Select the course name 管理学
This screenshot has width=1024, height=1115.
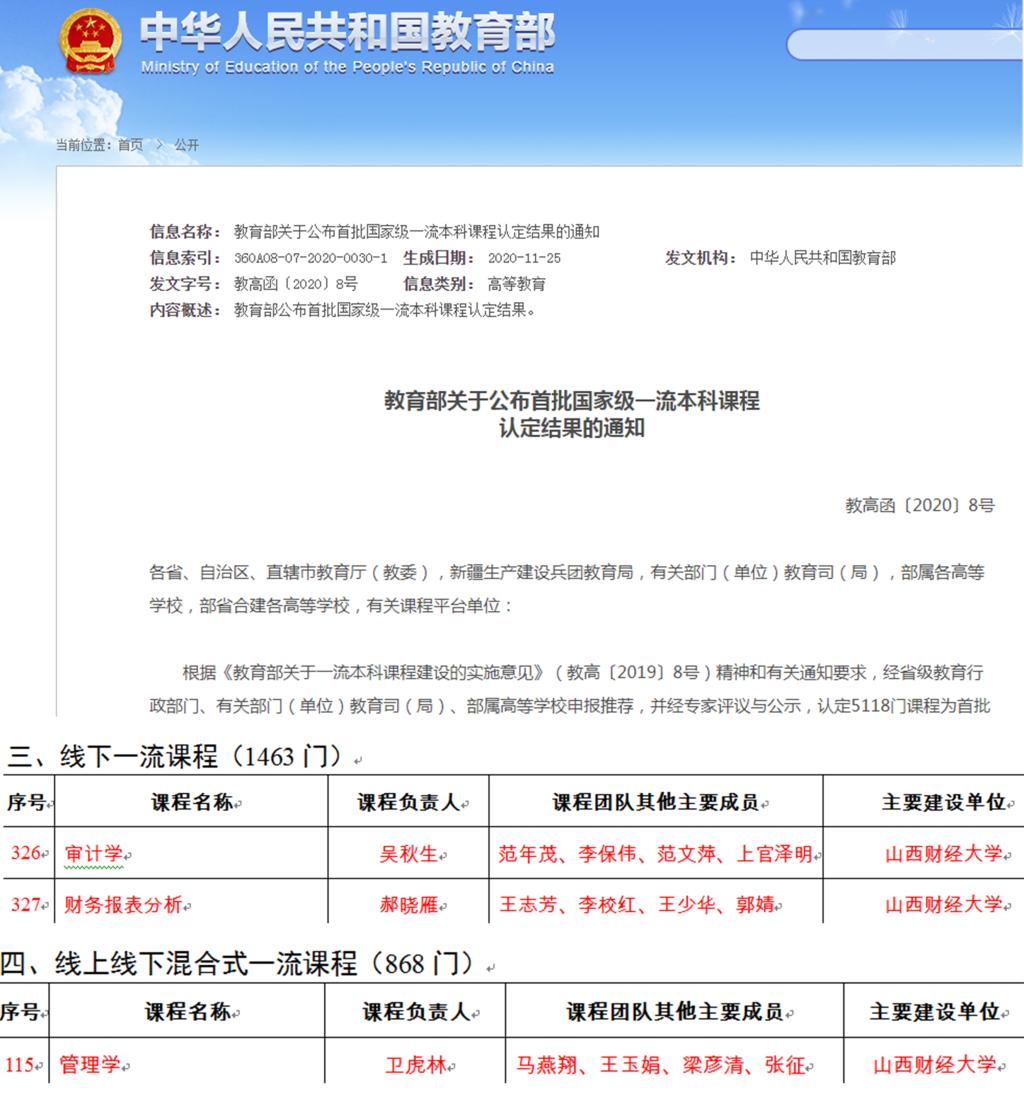point(90,1065)
